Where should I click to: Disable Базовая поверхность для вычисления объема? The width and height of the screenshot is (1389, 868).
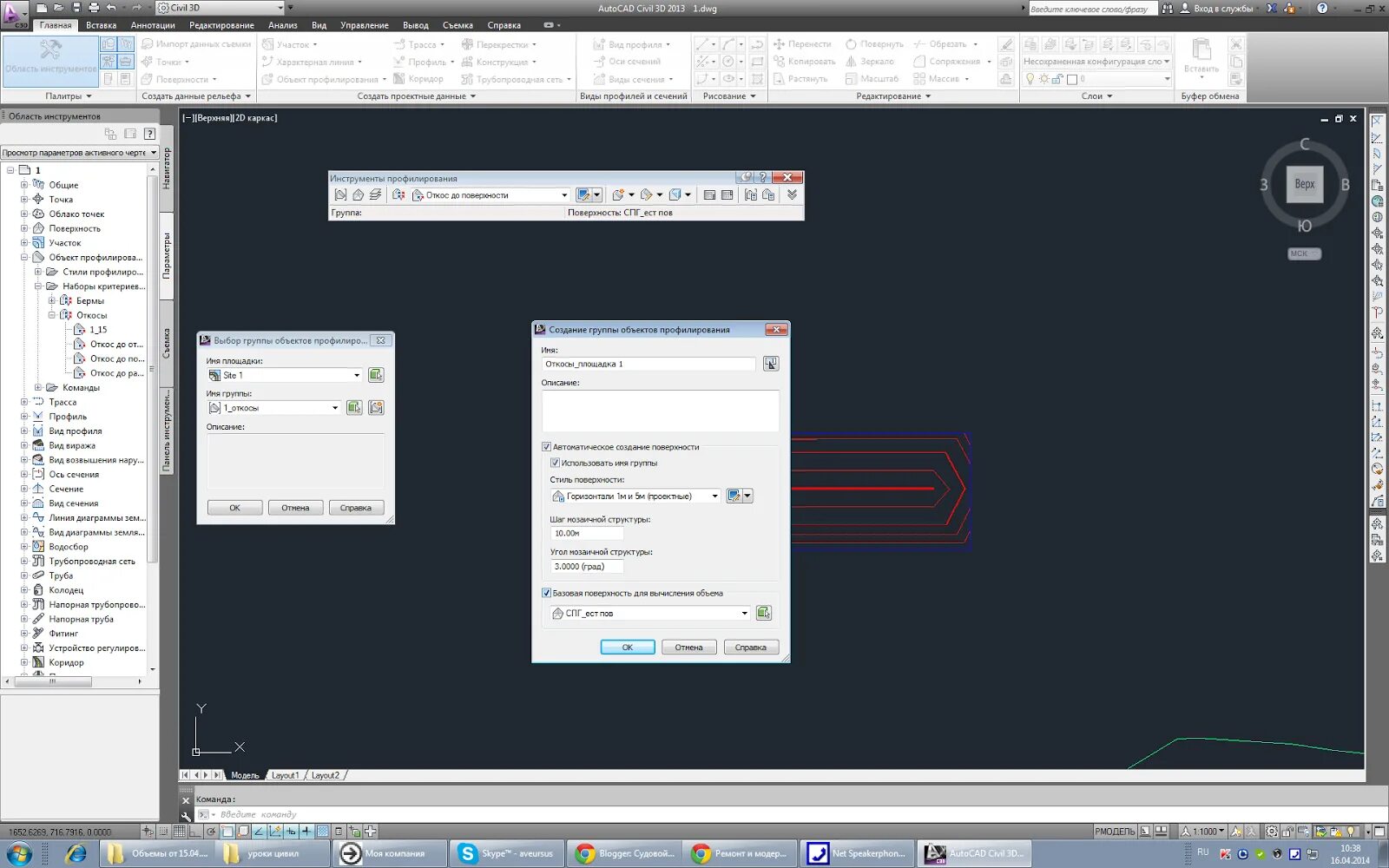pyautogui.click(x=547, y=593)
